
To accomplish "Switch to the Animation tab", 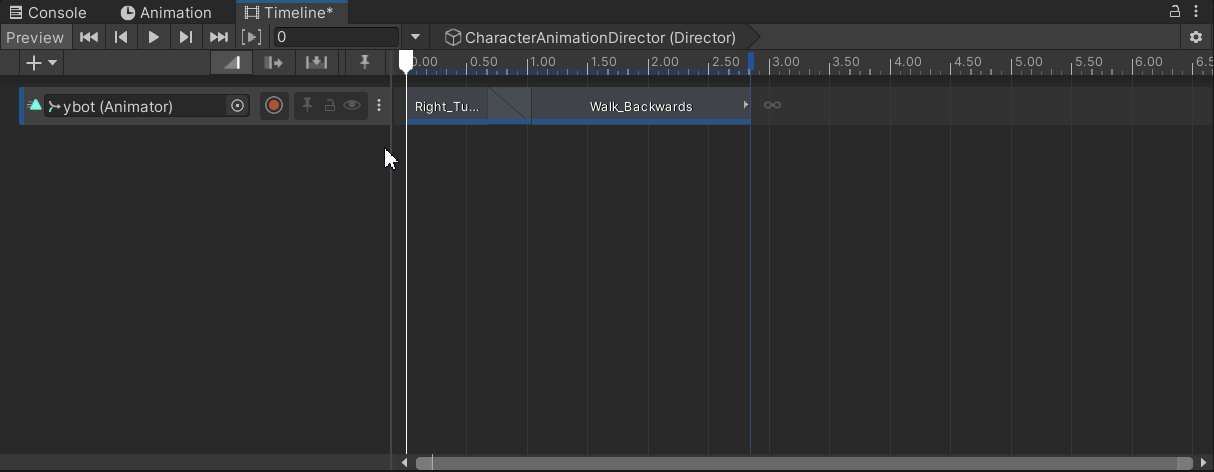I will click(166, 13).
